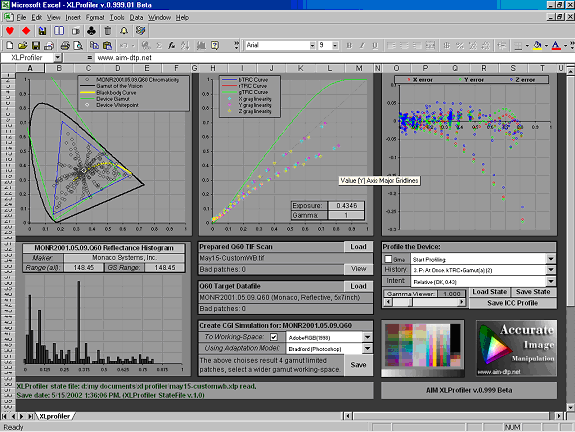Click the formula bar showing www.aim-dtp.net

[x=334, y=58]
